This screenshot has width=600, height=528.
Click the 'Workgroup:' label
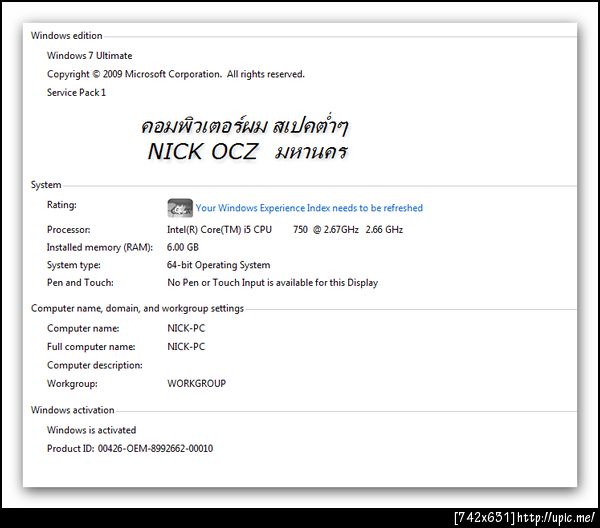72,383
